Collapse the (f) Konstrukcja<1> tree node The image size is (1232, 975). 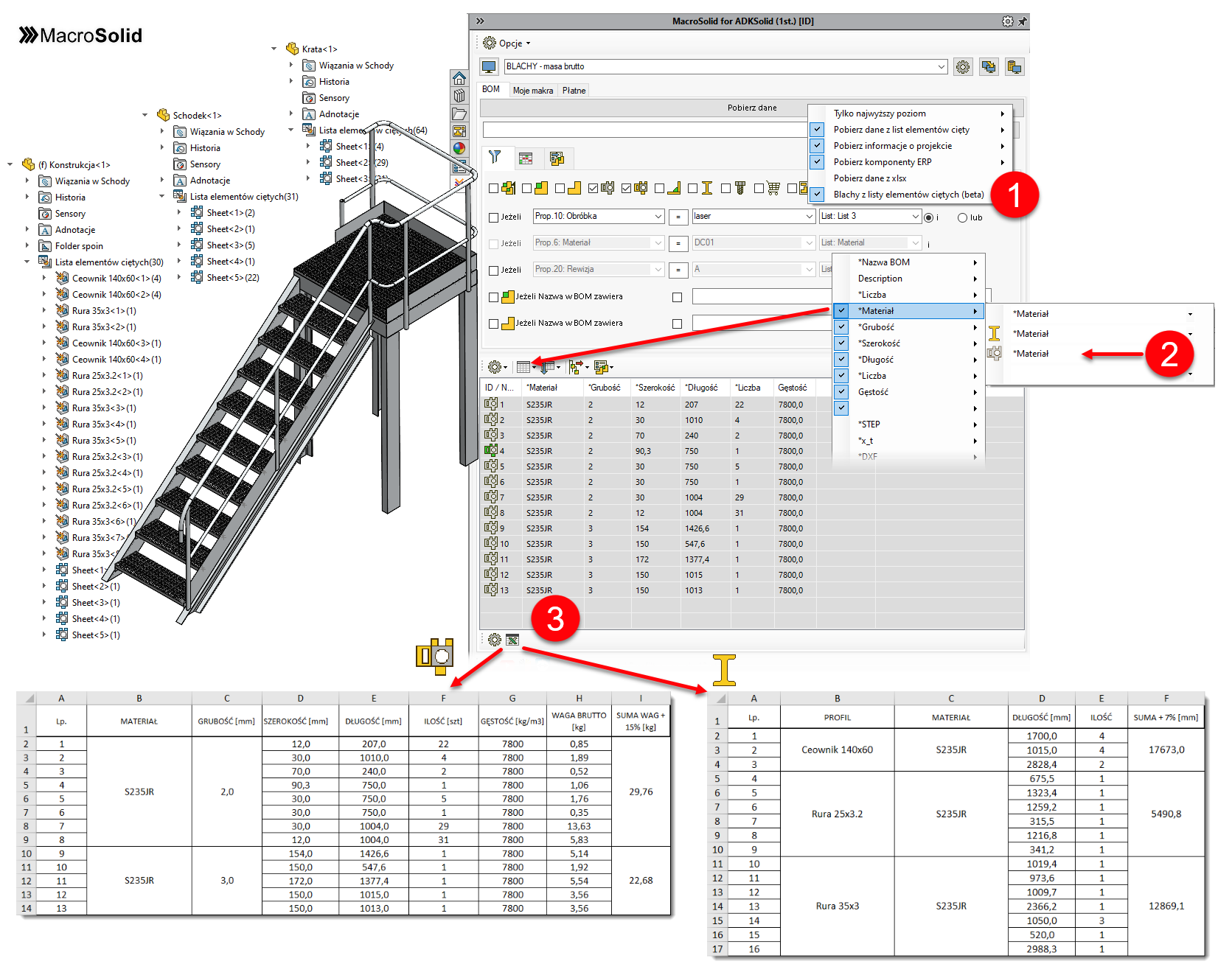(10, 164)
